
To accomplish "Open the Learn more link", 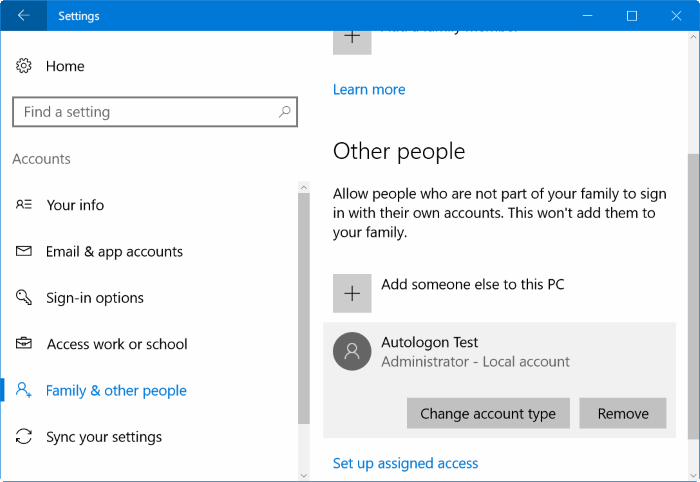I will 369,90.
